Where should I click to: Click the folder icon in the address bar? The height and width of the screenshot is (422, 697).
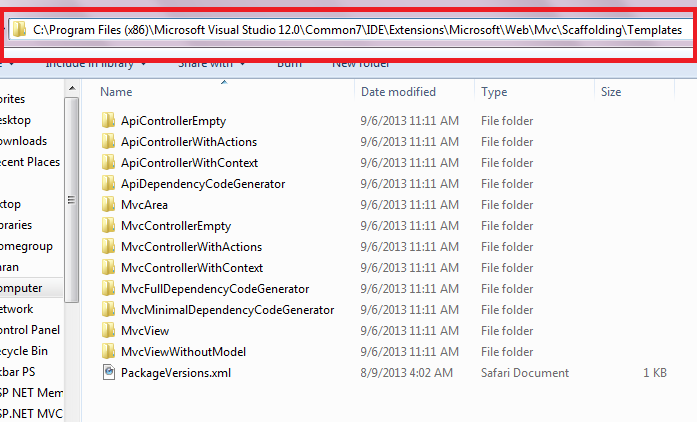(x=20, y=29)
